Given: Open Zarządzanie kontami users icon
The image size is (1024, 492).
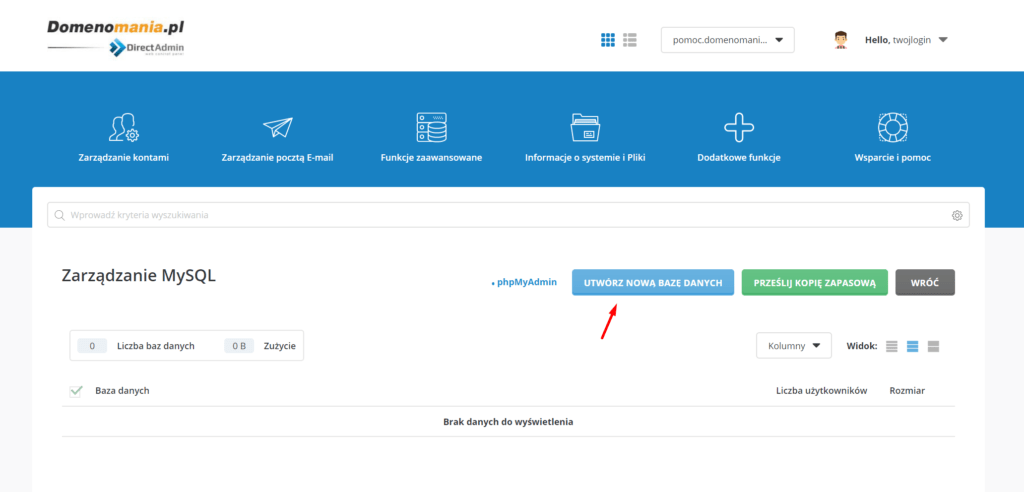Looking at the screenshot, I should pos(123,127).
